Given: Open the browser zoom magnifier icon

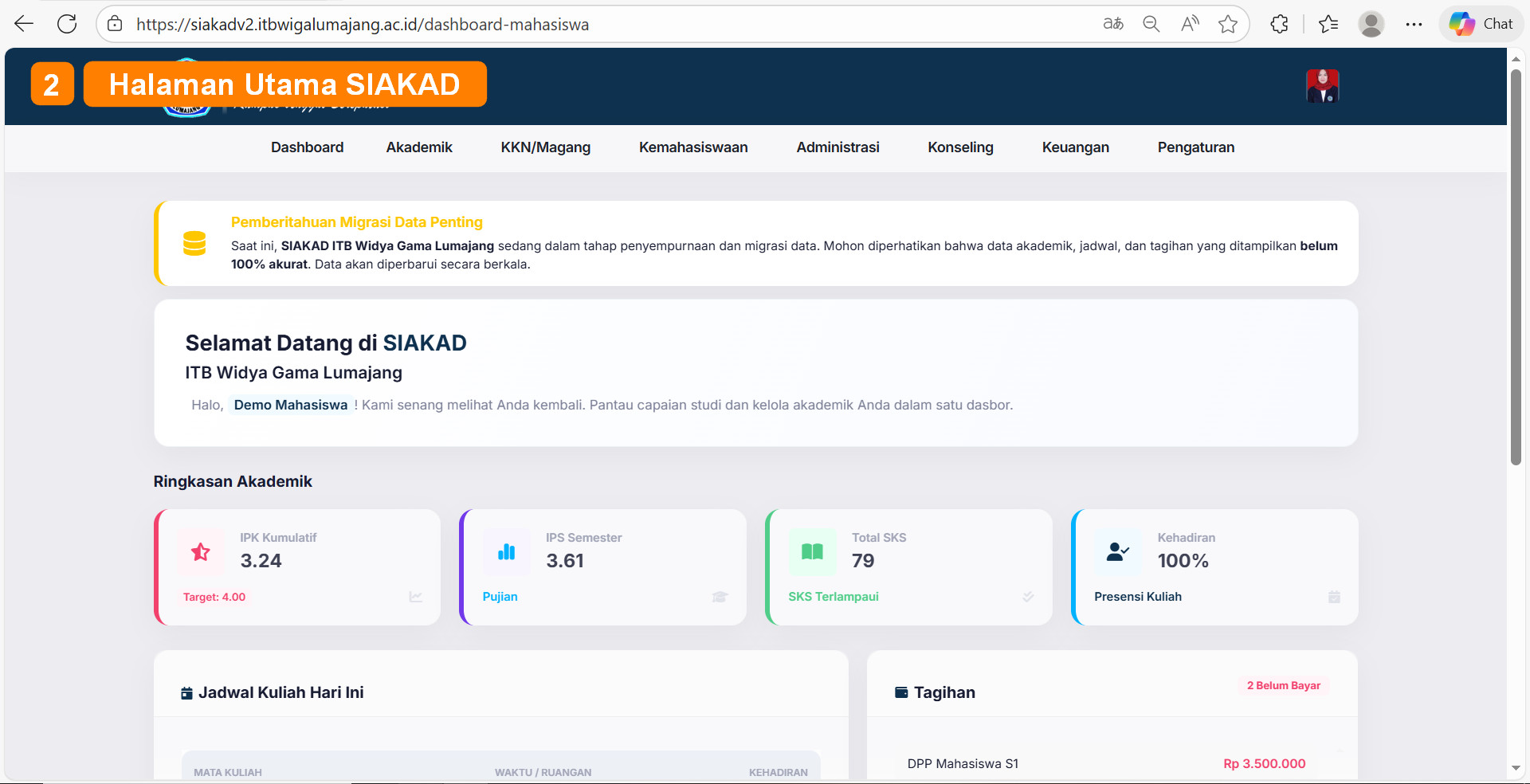Looking at the screenshot, I should [x=1151, y=24].
